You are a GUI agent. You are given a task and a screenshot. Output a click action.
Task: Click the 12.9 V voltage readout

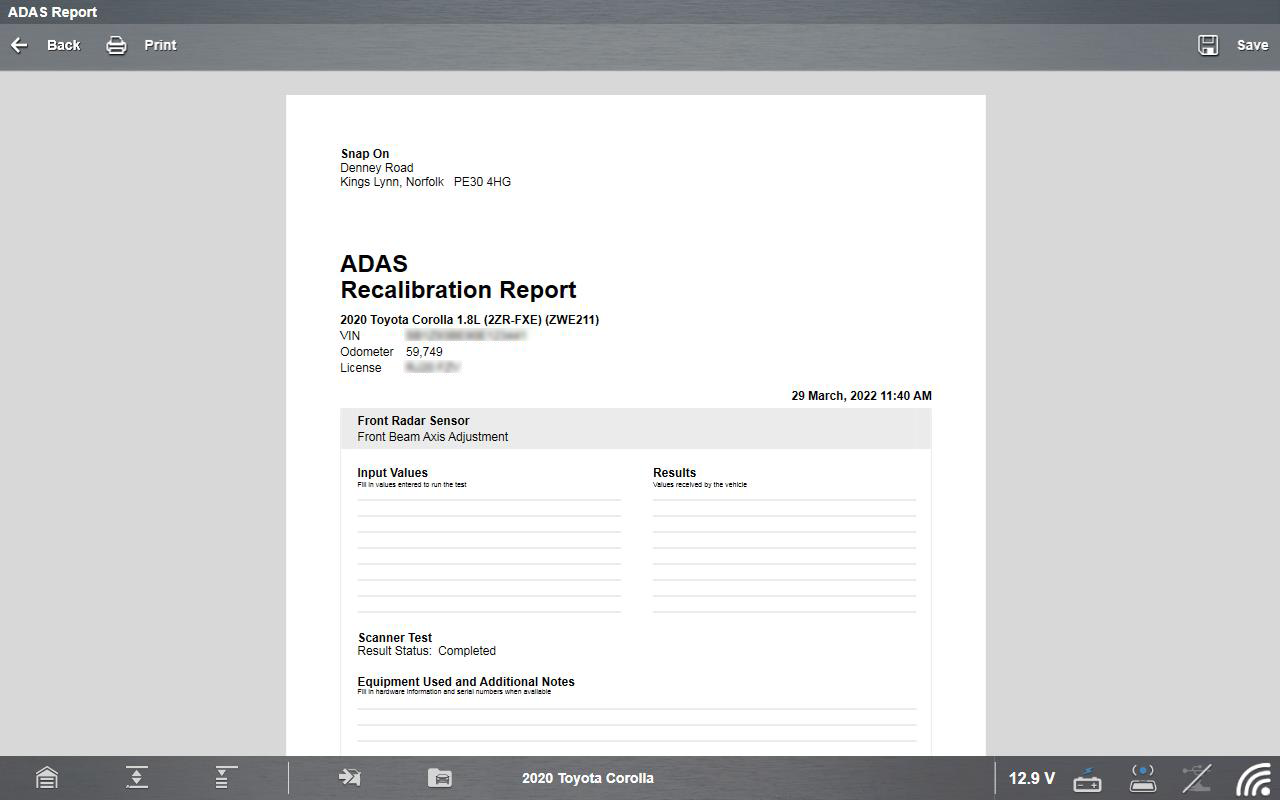(1031, 778)
